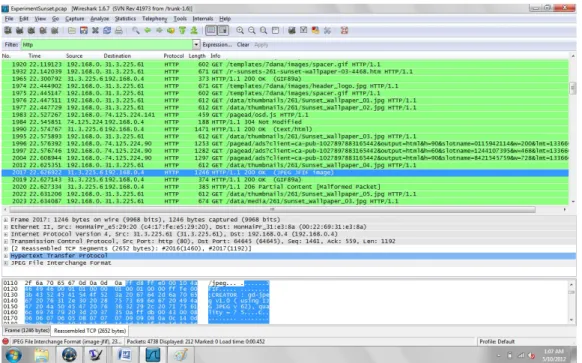Switch to Frame (1246 bytes) tab

(x=27, y=330)
